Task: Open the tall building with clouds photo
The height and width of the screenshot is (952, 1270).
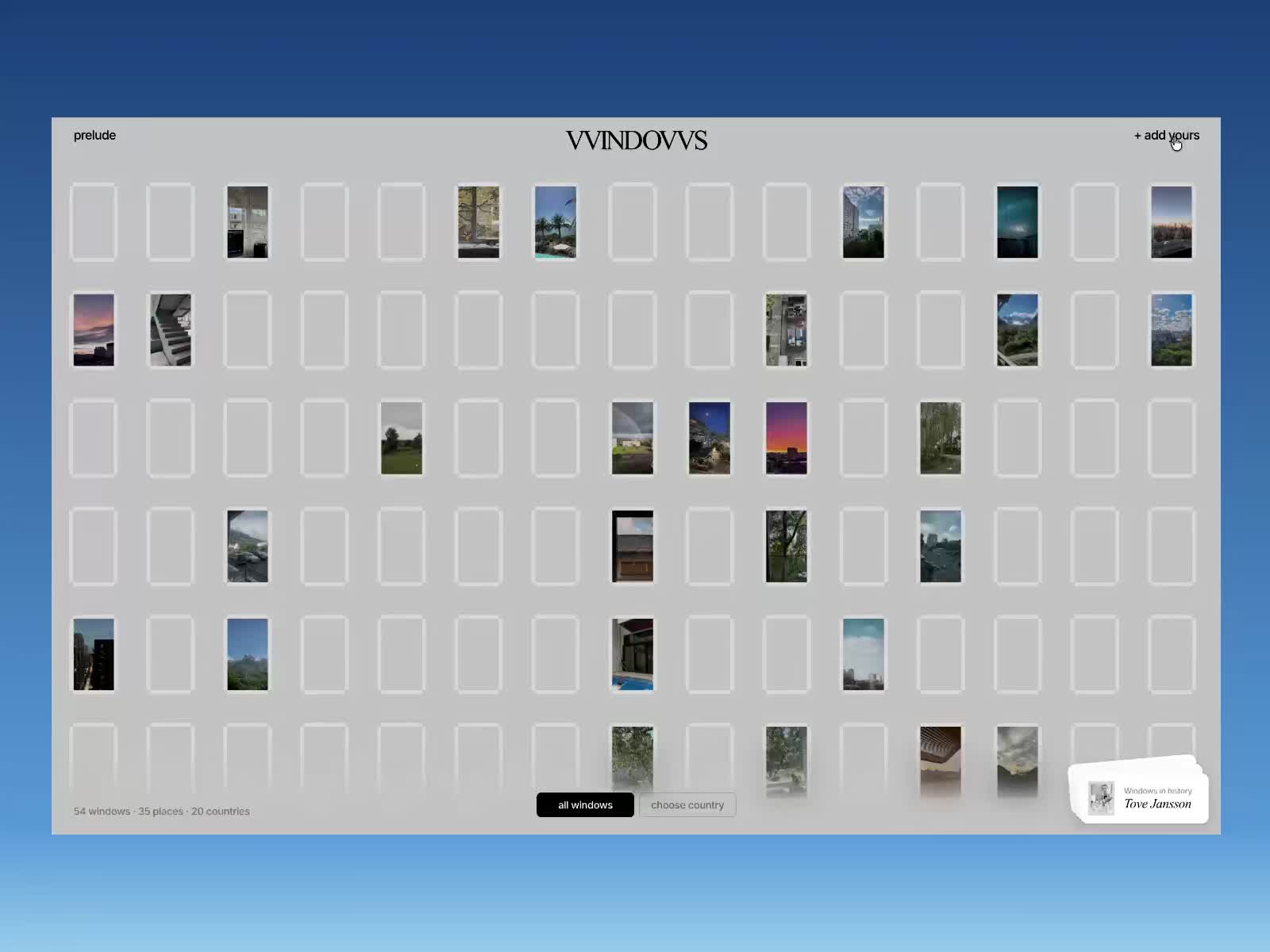Action: click(864, 222)
